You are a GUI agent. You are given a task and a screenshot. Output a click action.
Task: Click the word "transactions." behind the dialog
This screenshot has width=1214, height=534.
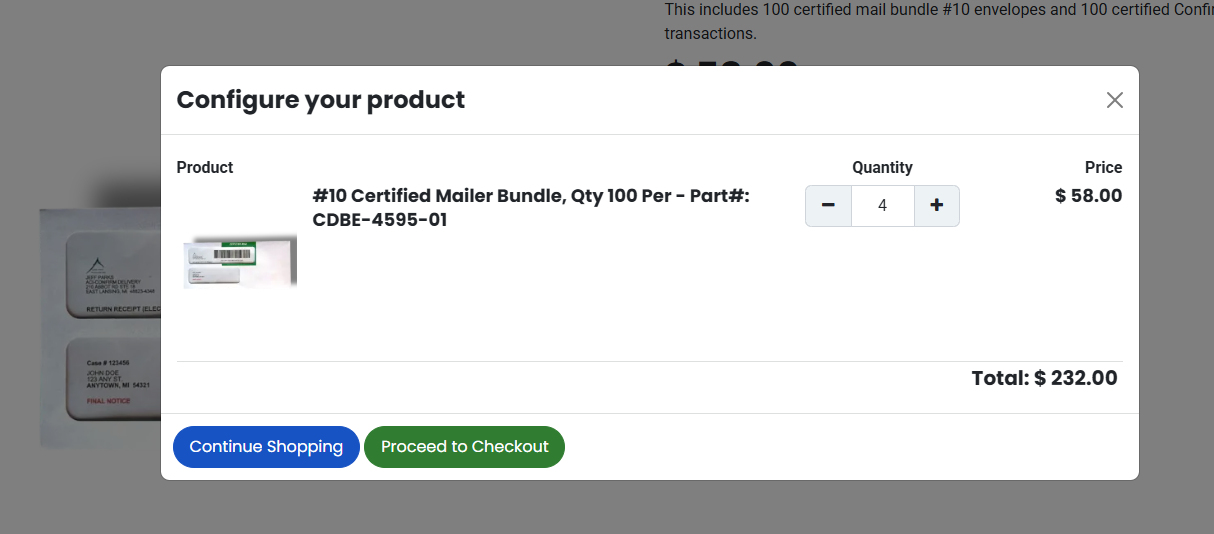point(710,34)
